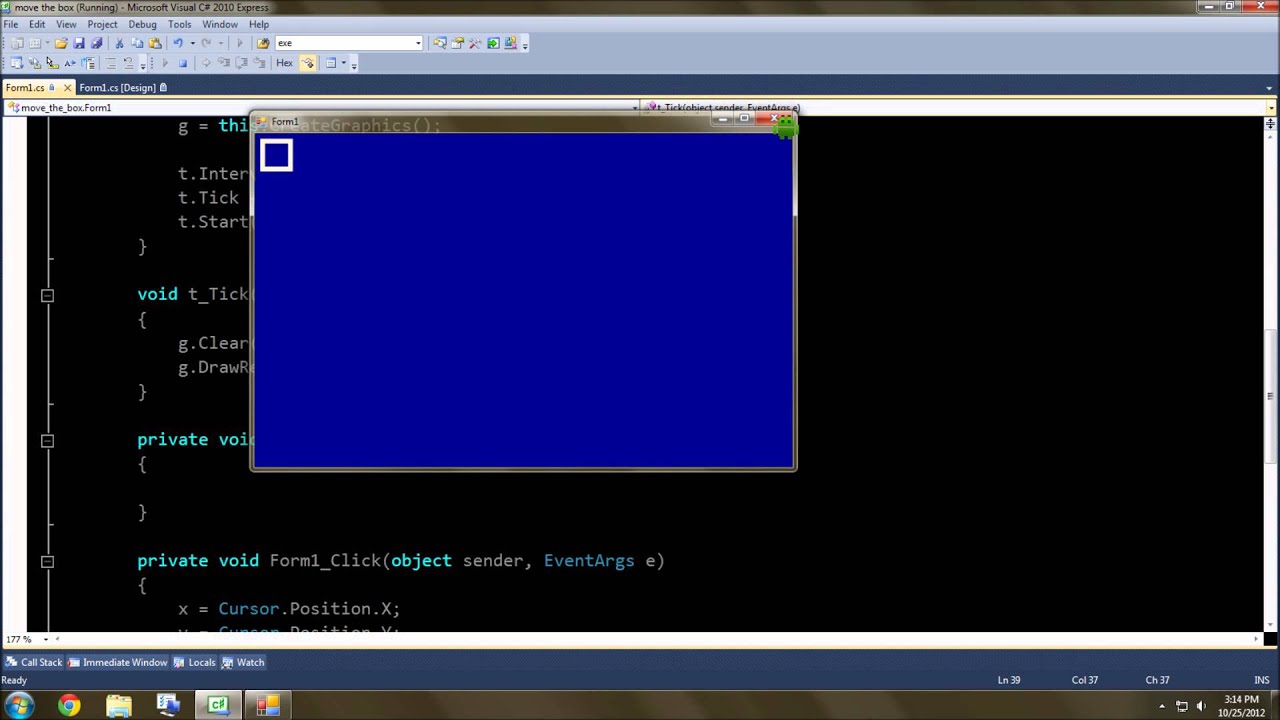Save the current file with floppy icon

click(79, 43)
